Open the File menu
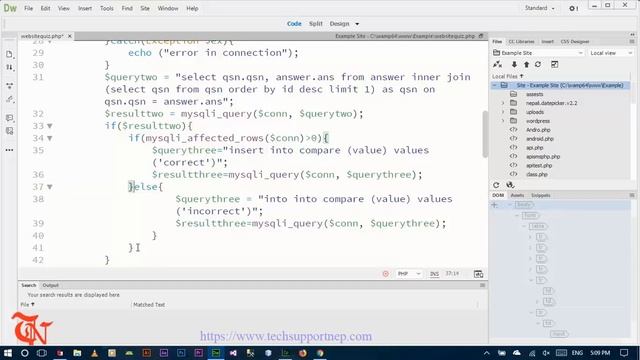 29,8
